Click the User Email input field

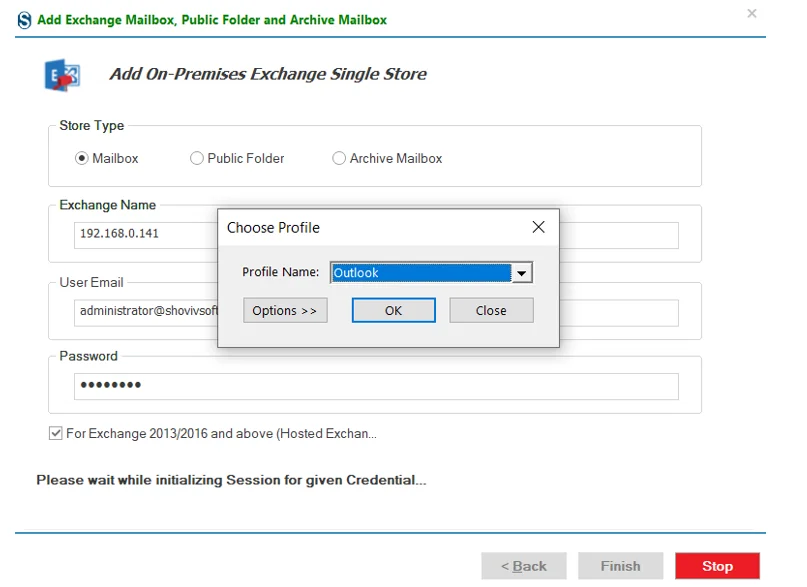pos(376,313)
